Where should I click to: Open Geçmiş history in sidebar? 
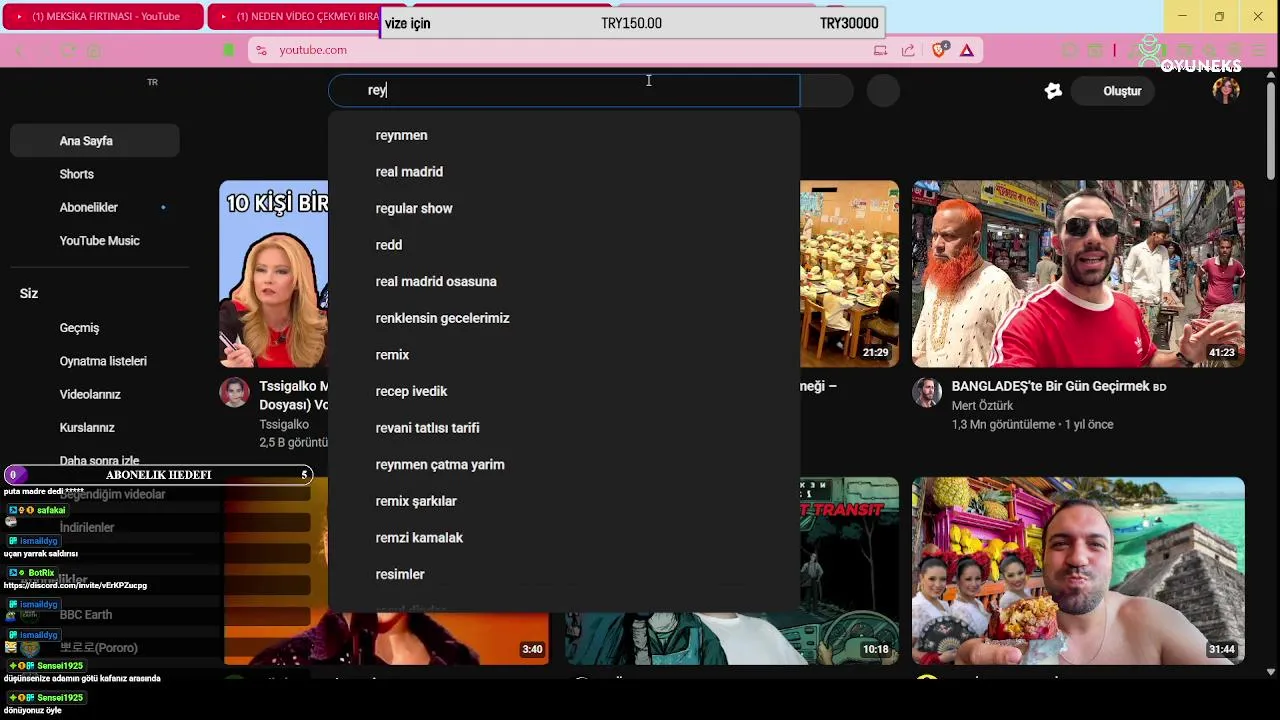pyautogui.click(x=95, y=328)
